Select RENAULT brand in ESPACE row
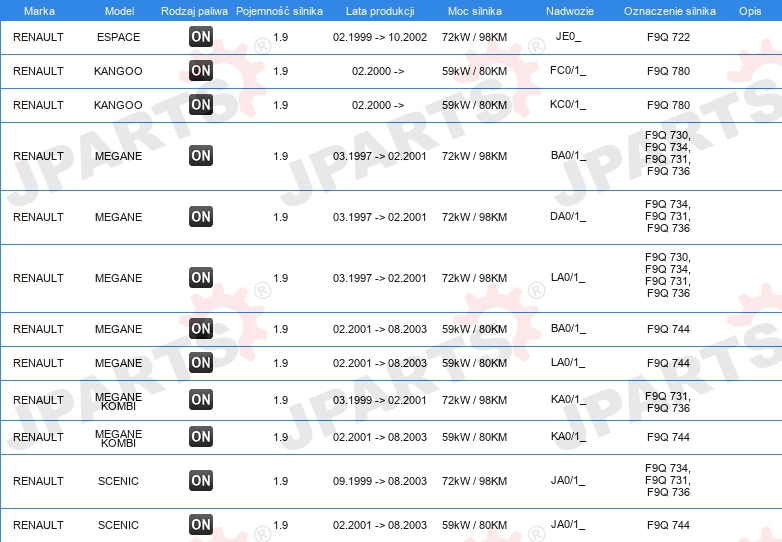Screen dimensions: 782x542 pyautogui.click(x=38, y=37)
